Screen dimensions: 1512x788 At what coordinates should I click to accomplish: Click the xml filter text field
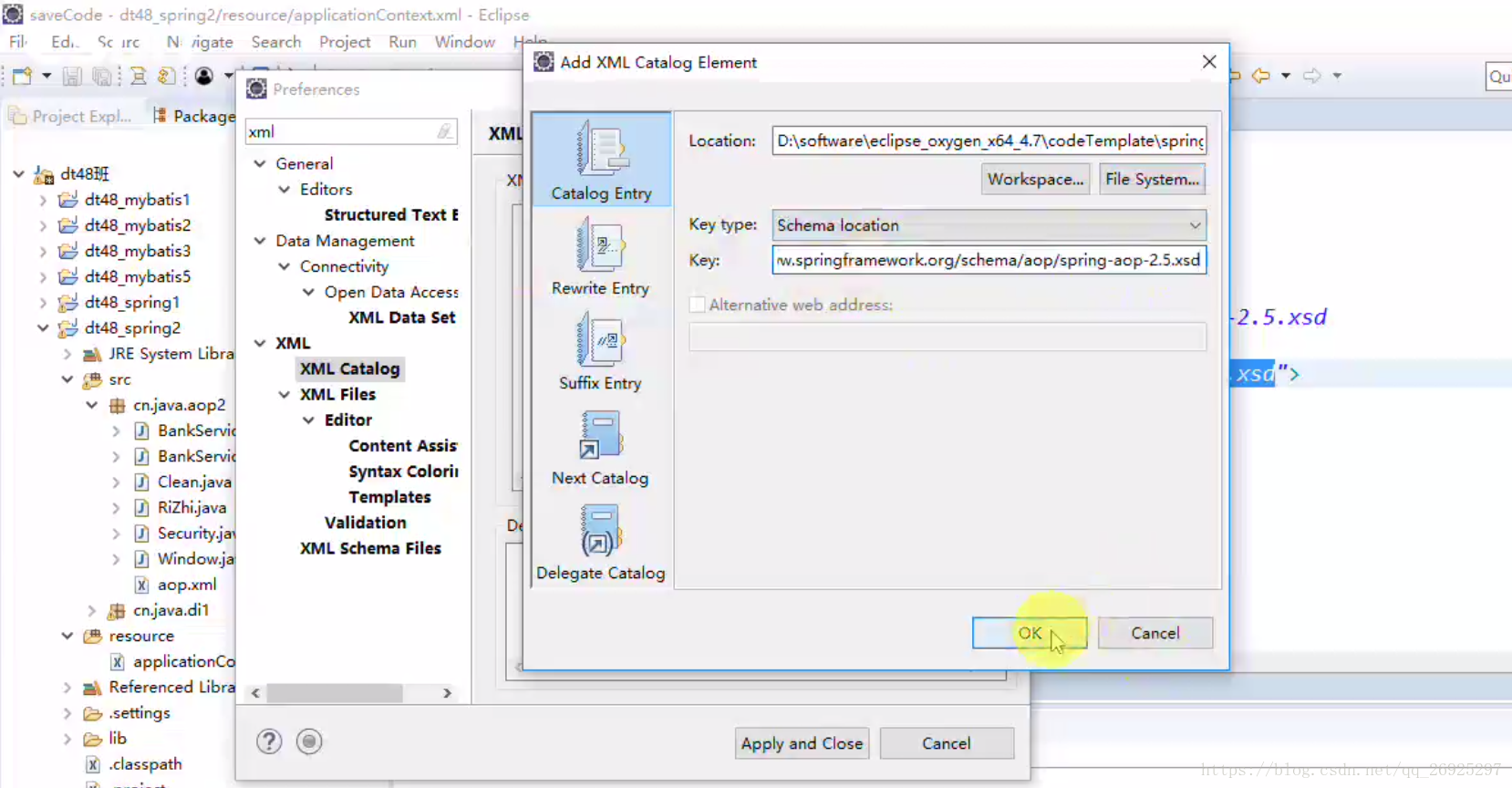(x=351, y=131)
